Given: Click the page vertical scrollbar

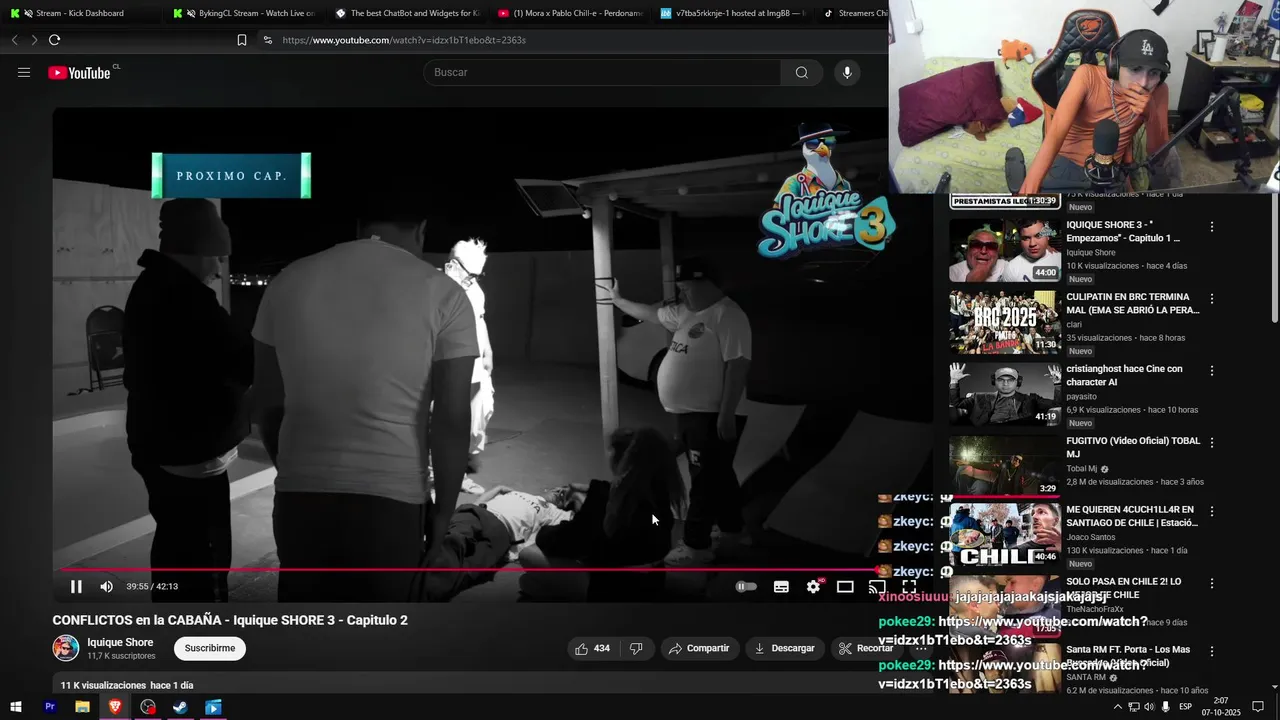Looking at the screenshot, I should coord(1274,260).
